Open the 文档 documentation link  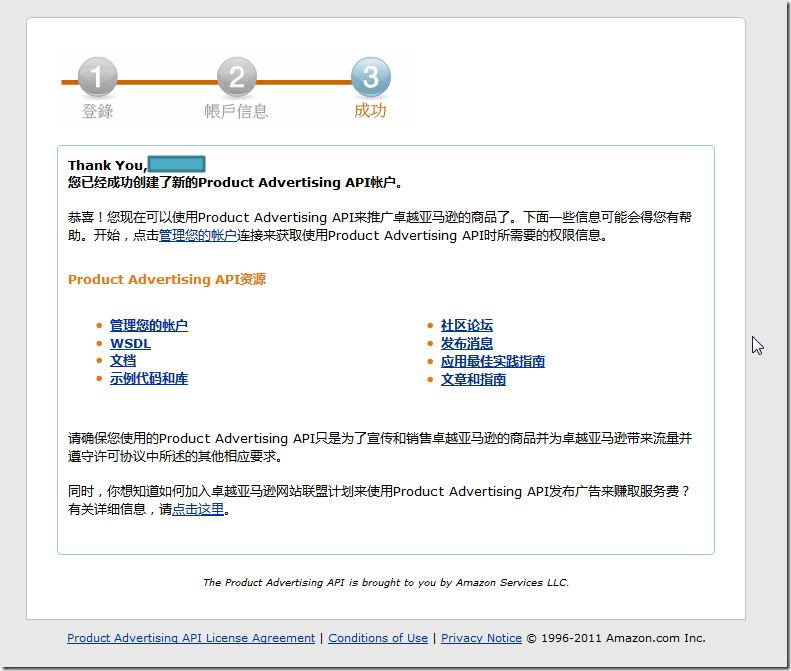(123, 361)
